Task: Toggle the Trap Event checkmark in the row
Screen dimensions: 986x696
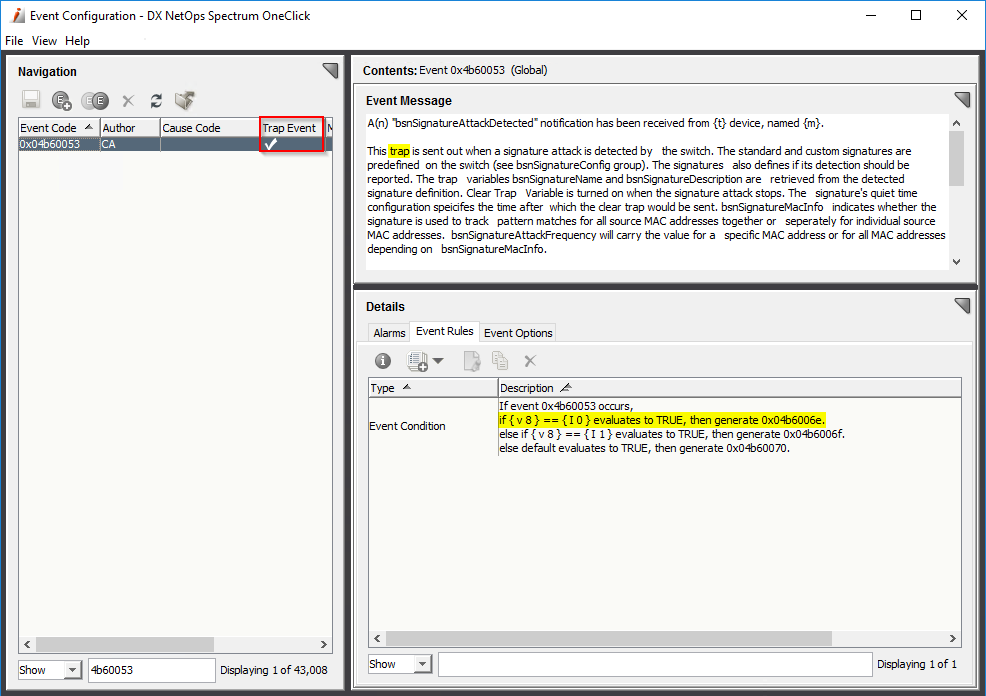Action: coord(271,144)
